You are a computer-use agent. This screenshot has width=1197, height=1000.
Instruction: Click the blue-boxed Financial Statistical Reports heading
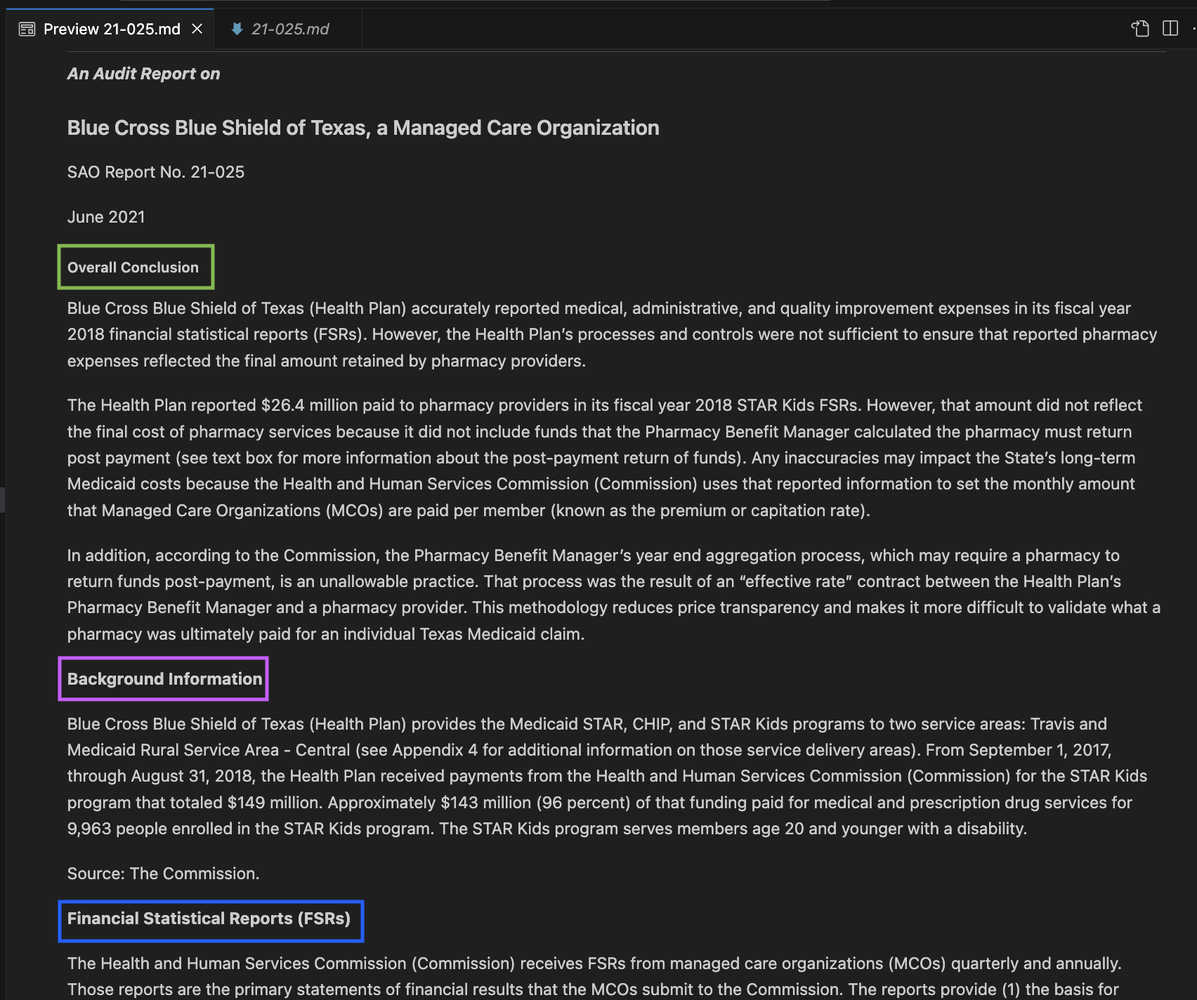pyautogui.click(x=210, y=921)
